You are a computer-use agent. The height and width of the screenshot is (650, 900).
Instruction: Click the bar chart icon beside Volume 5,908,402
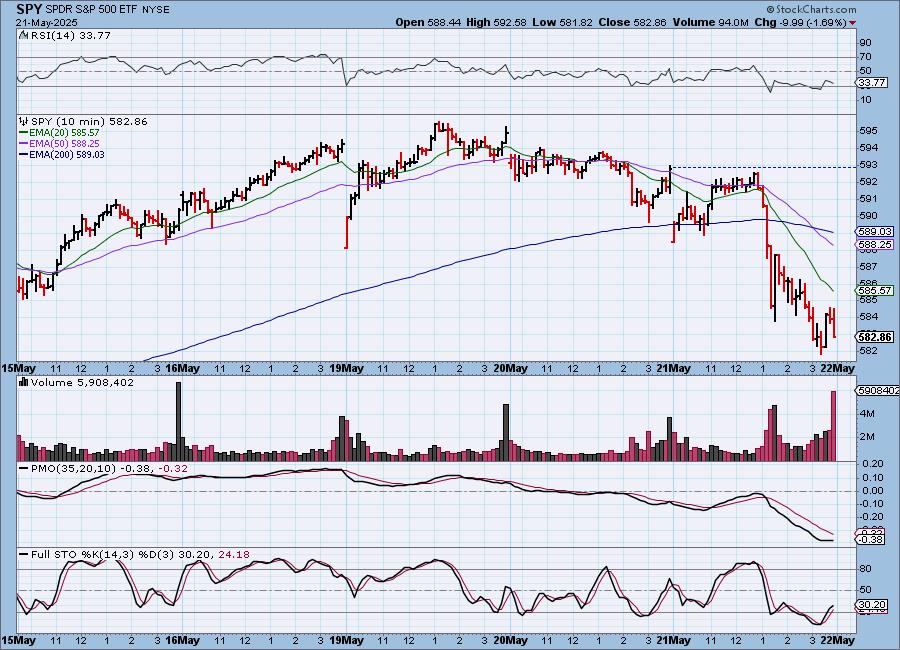(x=24, y=382)
